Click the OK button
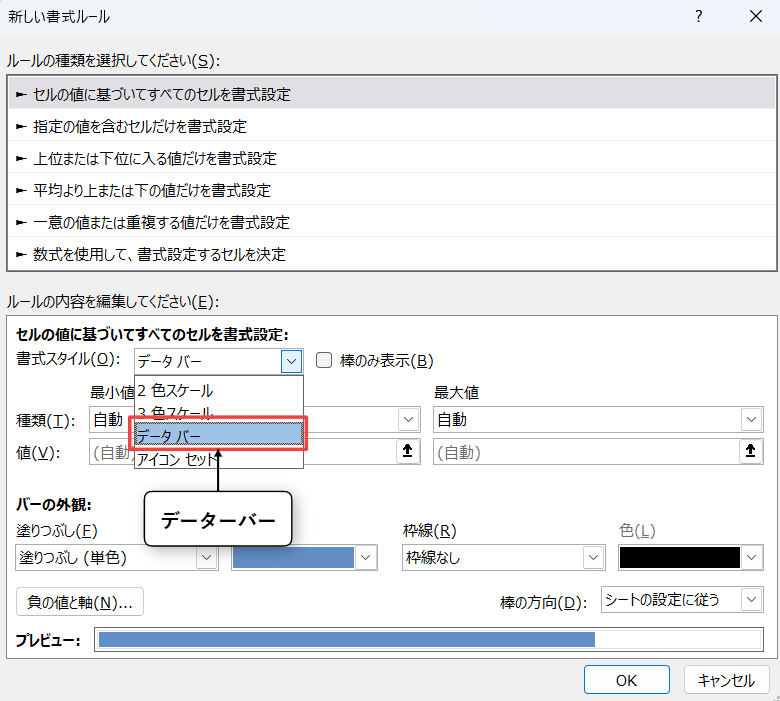This screenshot has height=701, width=780. 626,680
